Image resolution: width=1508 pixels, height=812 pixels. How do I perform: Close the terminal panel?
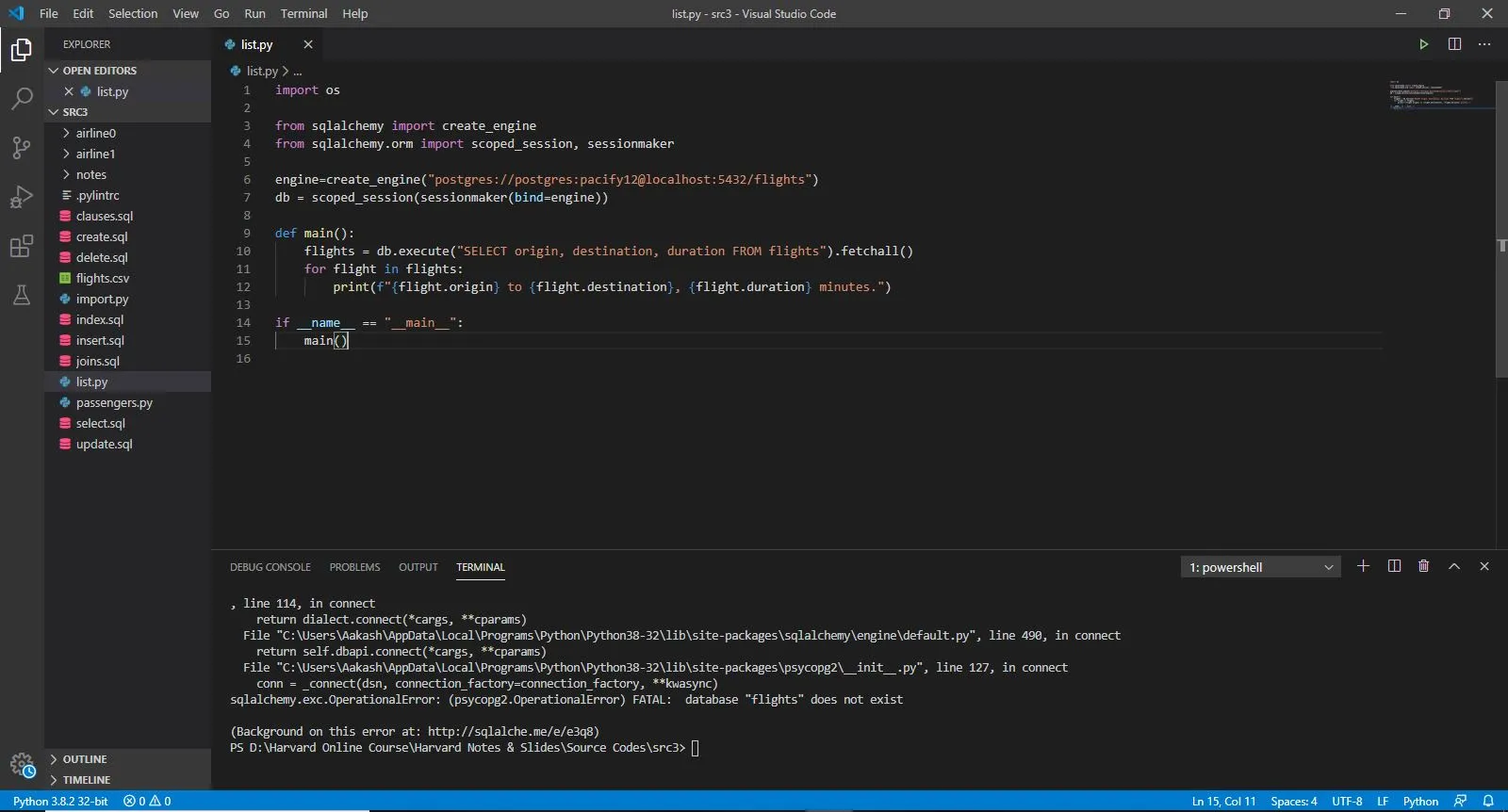[1484, 566]
